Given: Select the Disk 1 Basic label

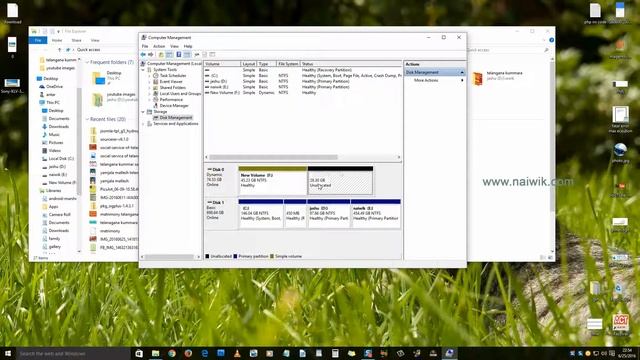Looking at the screenshot, I should click(x=221, y=213).
